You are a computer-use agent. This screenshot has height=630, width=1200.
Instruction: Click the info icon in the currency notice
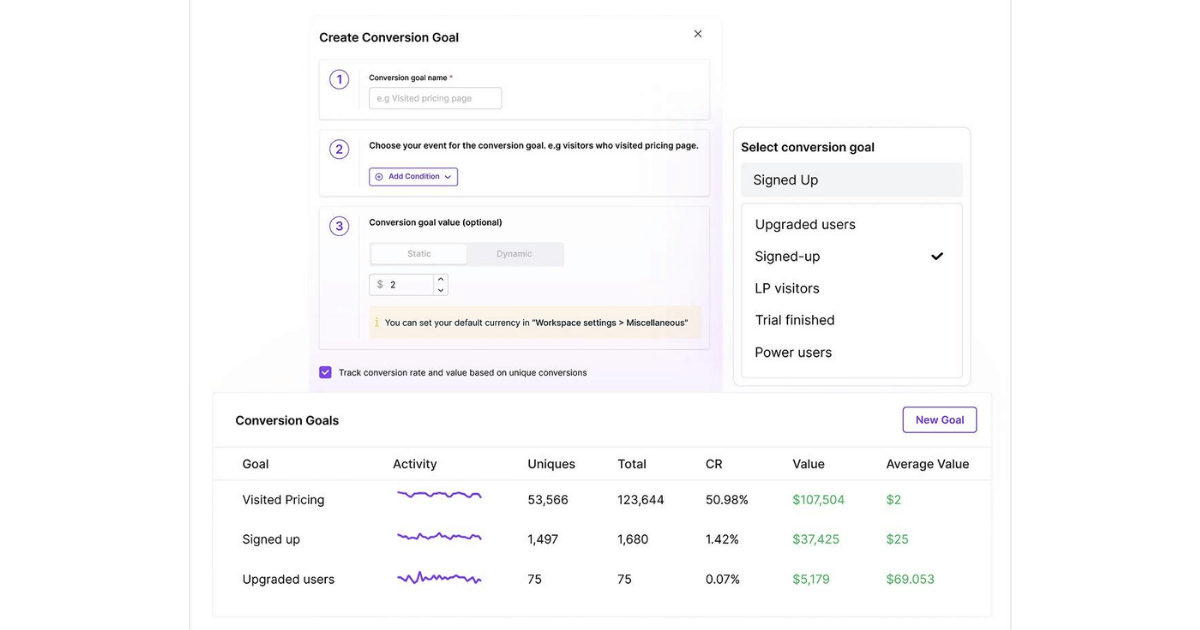tap(377, 323)
